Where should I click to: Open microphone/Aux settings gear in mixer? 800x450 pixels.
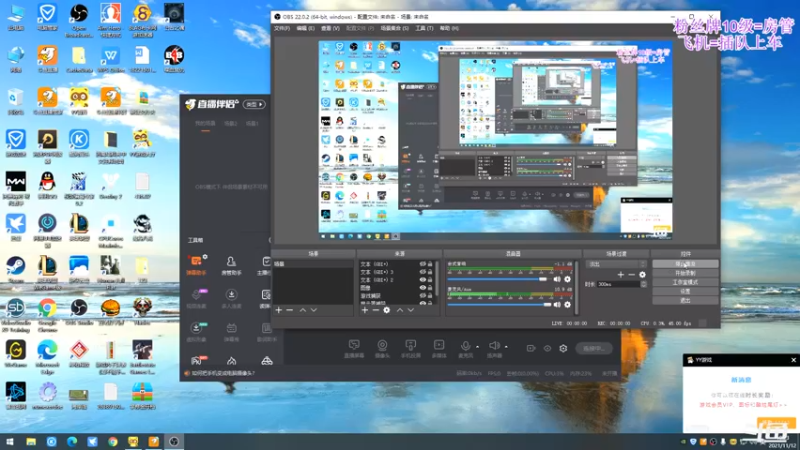567,305
